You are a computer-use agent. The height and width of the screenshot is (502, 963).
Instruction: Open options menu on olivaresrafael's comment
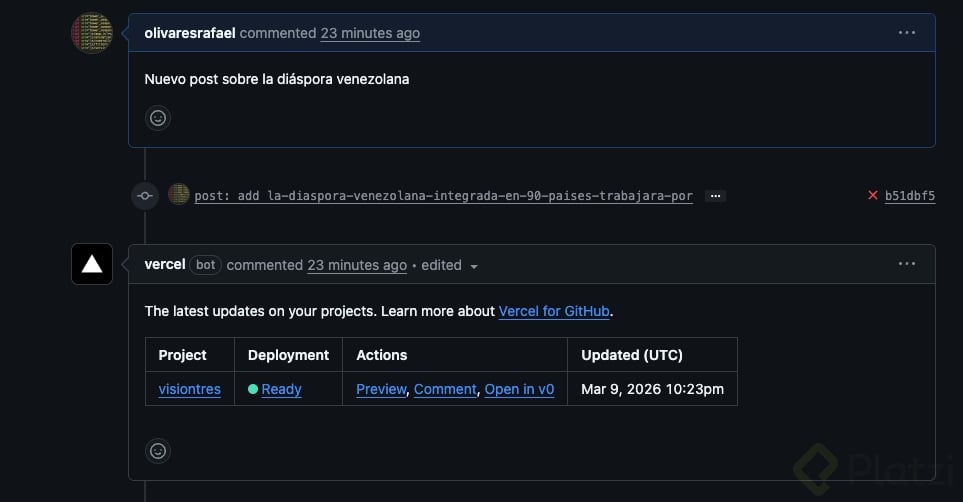[x=907, y=33]
